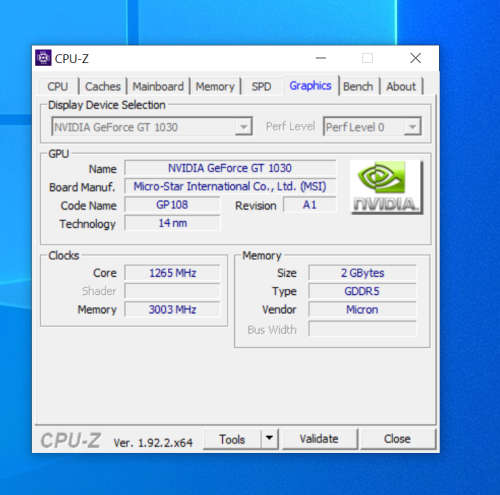The height and width of the screenshot is (495, 500).
Task: Minimize the CPU-Z window
Action: [321, 58]
